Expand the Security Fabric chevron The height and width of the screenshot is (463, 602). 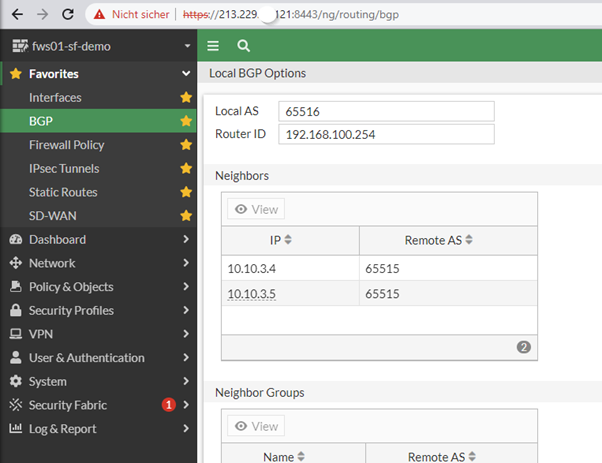tap(186, 405)
